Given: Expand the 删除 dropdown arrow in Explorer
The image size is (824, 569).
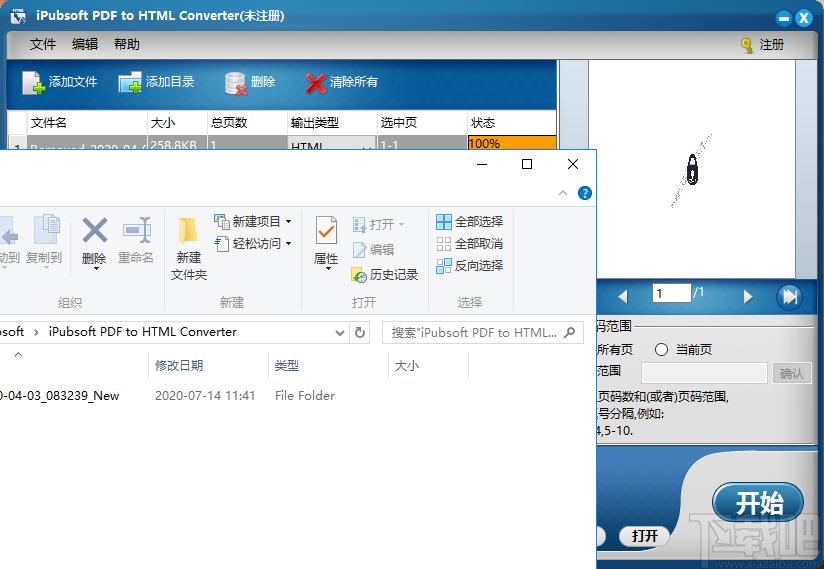Looking at the screenshot, I should [x=96, y=268].
